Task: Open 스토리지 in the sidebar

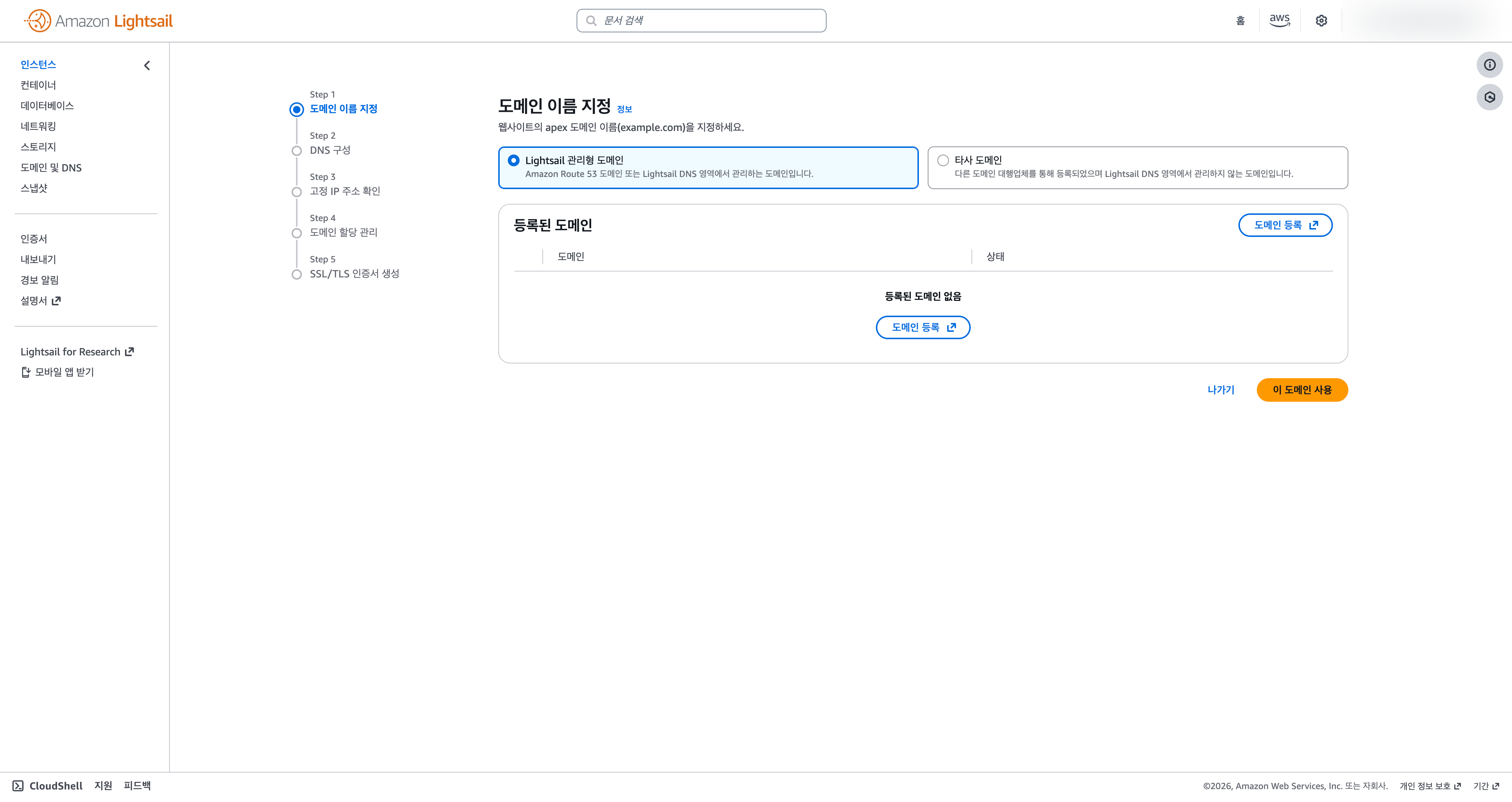Action: (38, 147)
